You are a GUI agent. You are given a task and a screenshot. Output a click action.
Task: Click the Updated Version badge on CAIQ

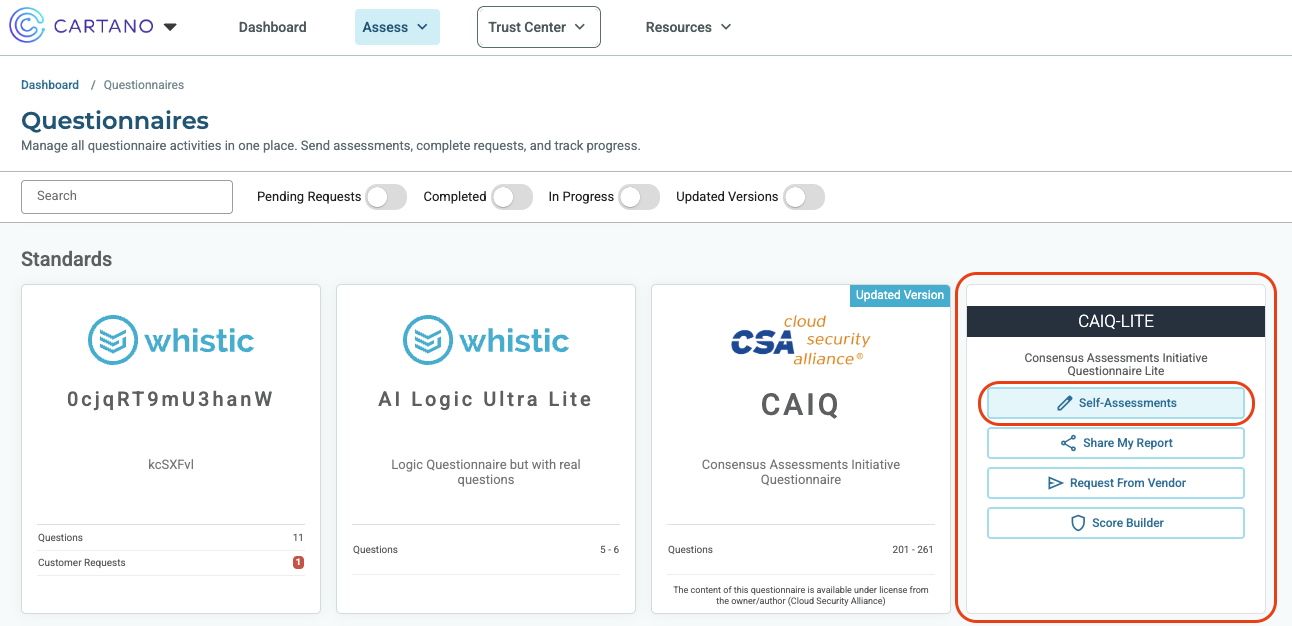click(x=899, y=295)
